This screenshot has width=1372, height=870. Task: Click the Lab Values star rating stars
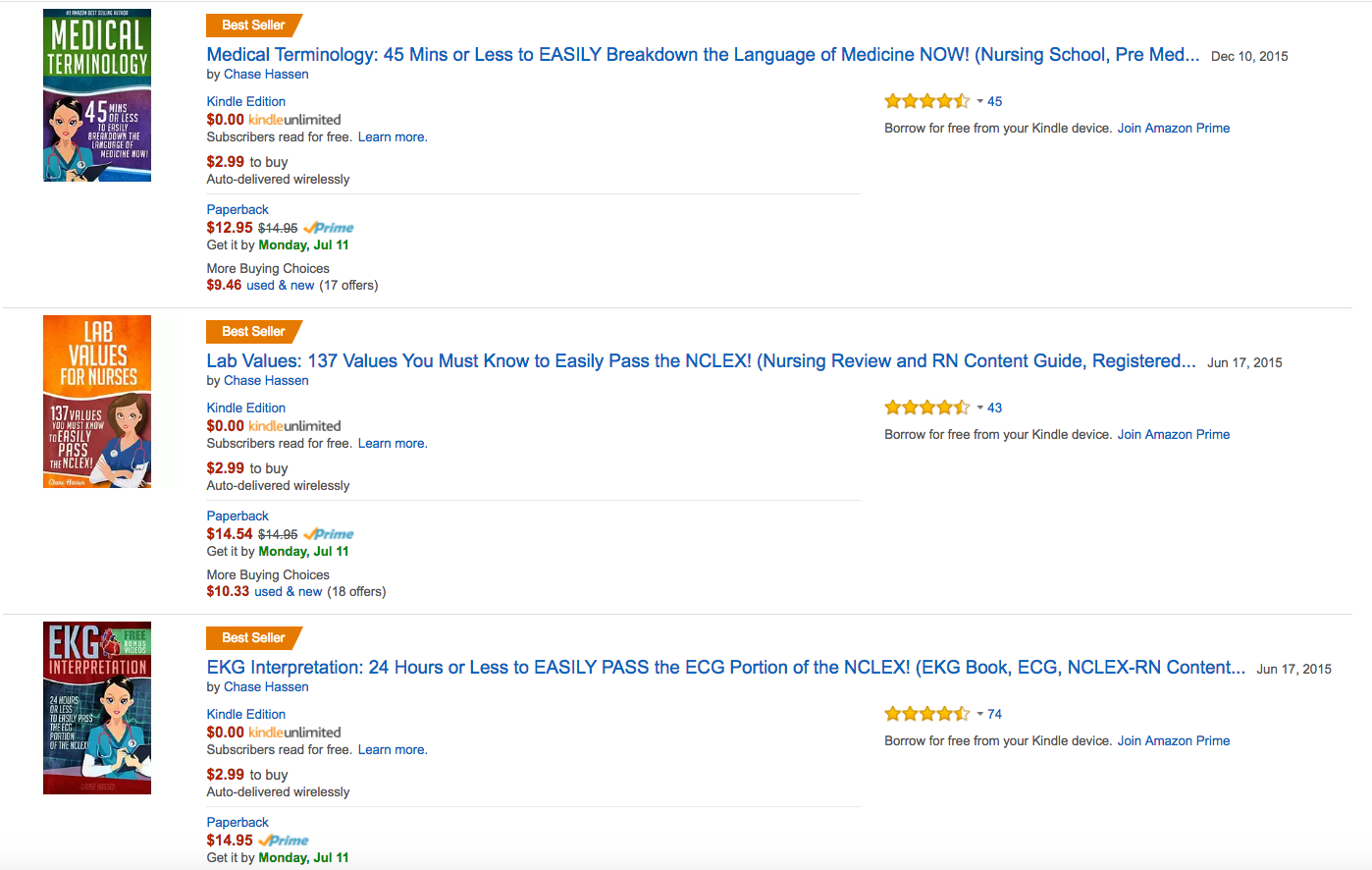(x=927, y=408)
